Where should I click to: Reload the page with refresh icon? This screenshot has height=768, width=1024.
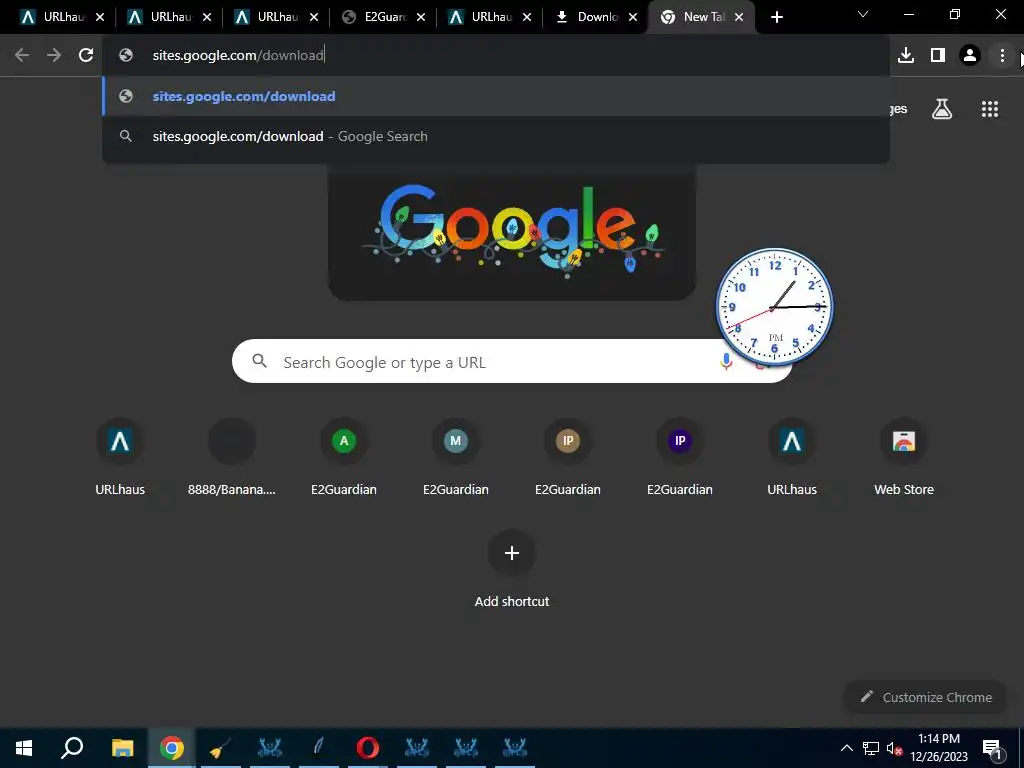(x=86, y=56)
